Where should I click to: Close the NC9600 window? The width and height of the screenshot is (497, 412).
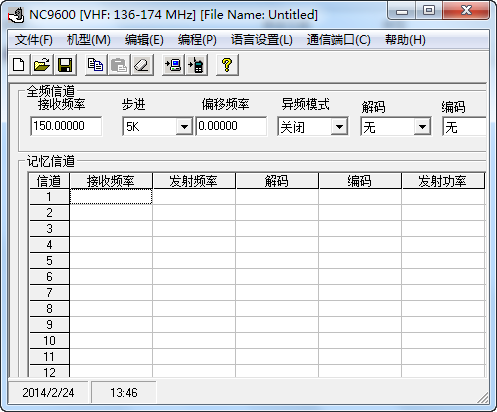pyautogui.click(x=466, y=11)
